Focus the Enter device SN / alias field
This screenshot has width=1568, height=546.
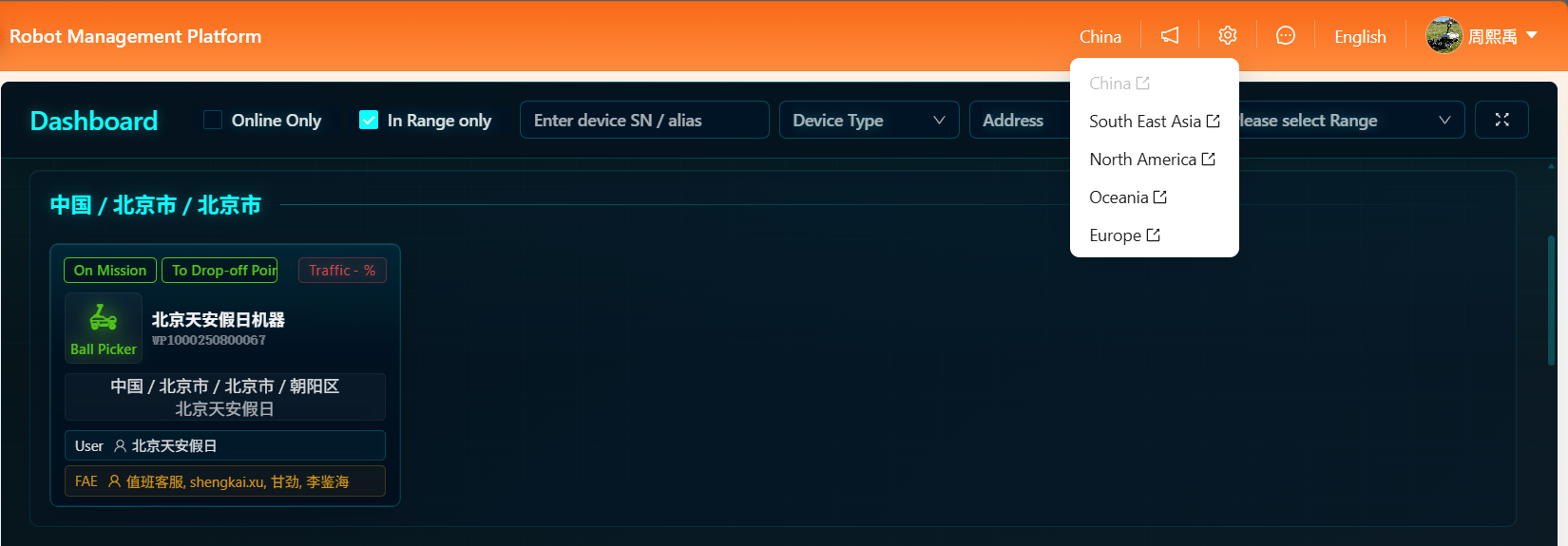pyautogui.click(x=644, y=120)
